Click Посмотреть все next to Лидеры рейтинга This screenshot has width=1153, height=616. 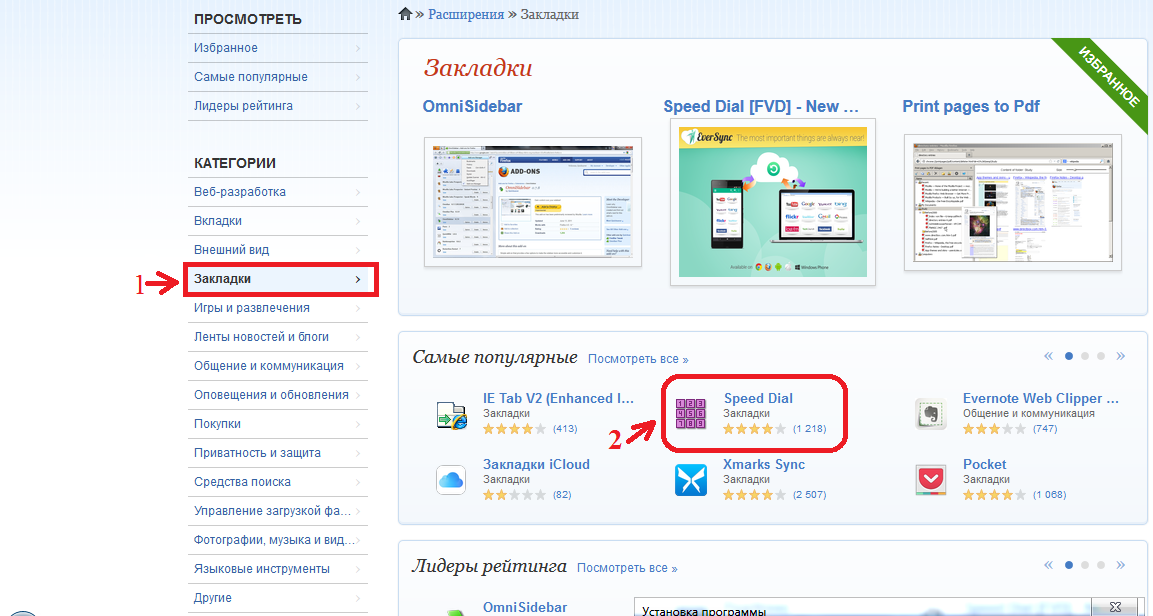coord(627,568)
